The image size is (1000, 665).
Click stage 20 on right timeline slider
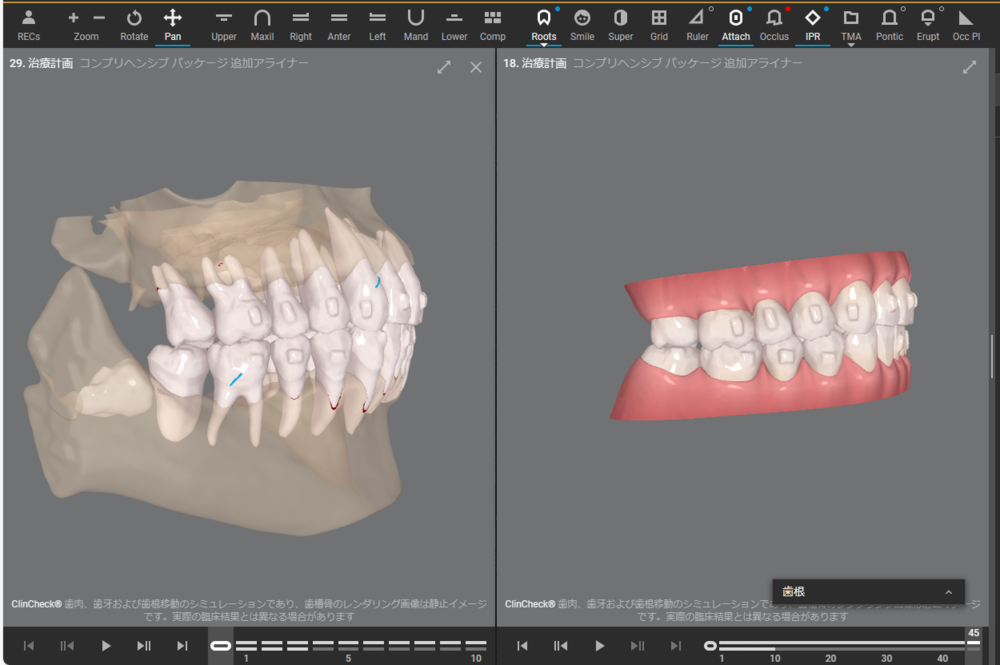click(x=831, y=646)
